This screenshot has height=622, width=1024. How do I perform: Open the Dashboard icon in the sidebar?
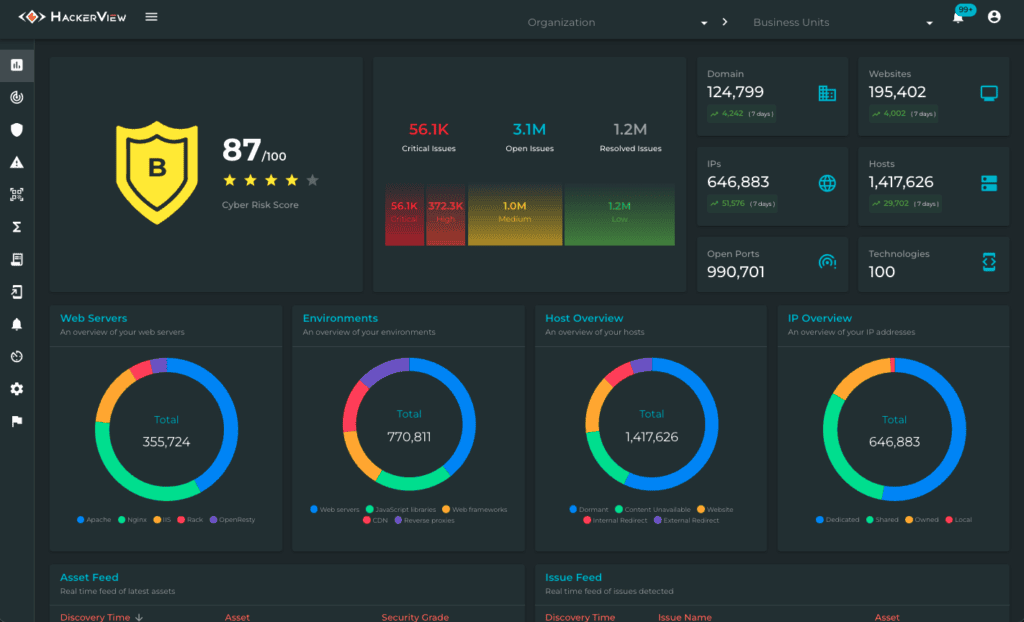[17, 65]
